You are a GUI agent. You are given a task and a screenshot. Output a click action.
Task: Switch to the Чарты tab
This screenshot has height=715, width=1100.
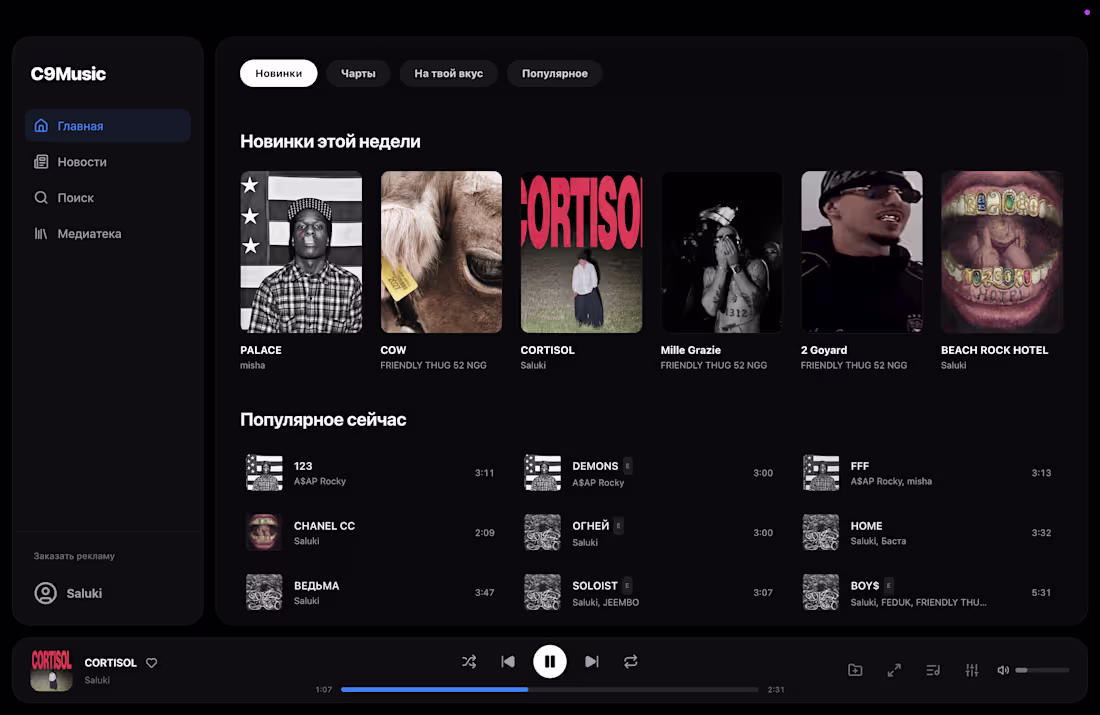(358, 73)
